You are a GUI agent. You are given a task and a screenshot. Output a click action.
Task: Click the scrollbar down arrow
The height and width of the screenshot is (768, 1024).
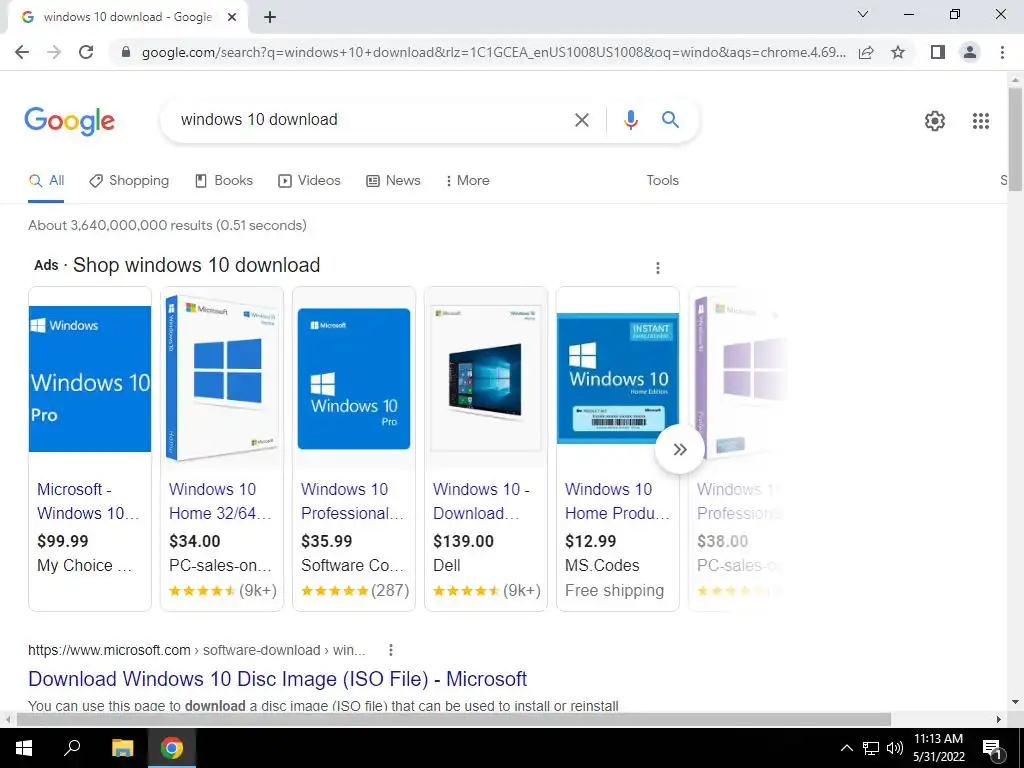1015,702
